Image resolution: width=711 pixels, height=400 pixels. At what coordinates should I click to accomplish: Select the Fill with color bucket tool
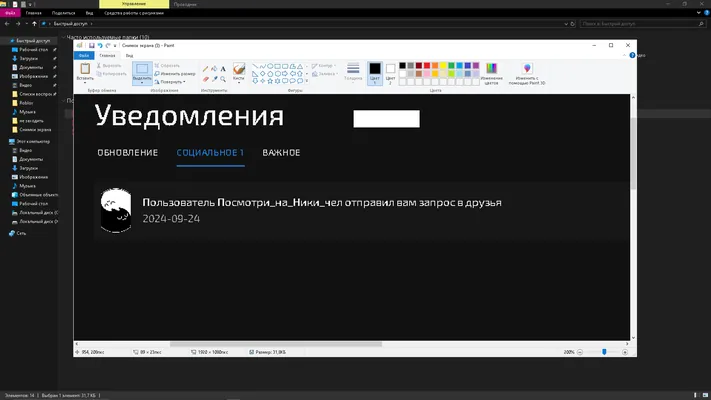click(x=214, y=69)
